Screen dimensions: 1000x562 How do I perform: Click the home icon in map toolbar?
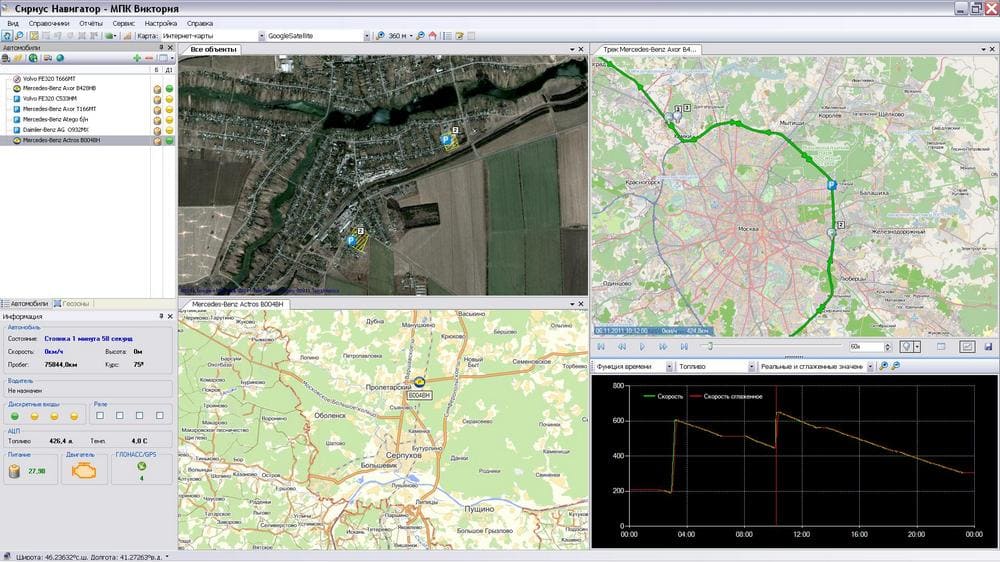click(432, 36)
